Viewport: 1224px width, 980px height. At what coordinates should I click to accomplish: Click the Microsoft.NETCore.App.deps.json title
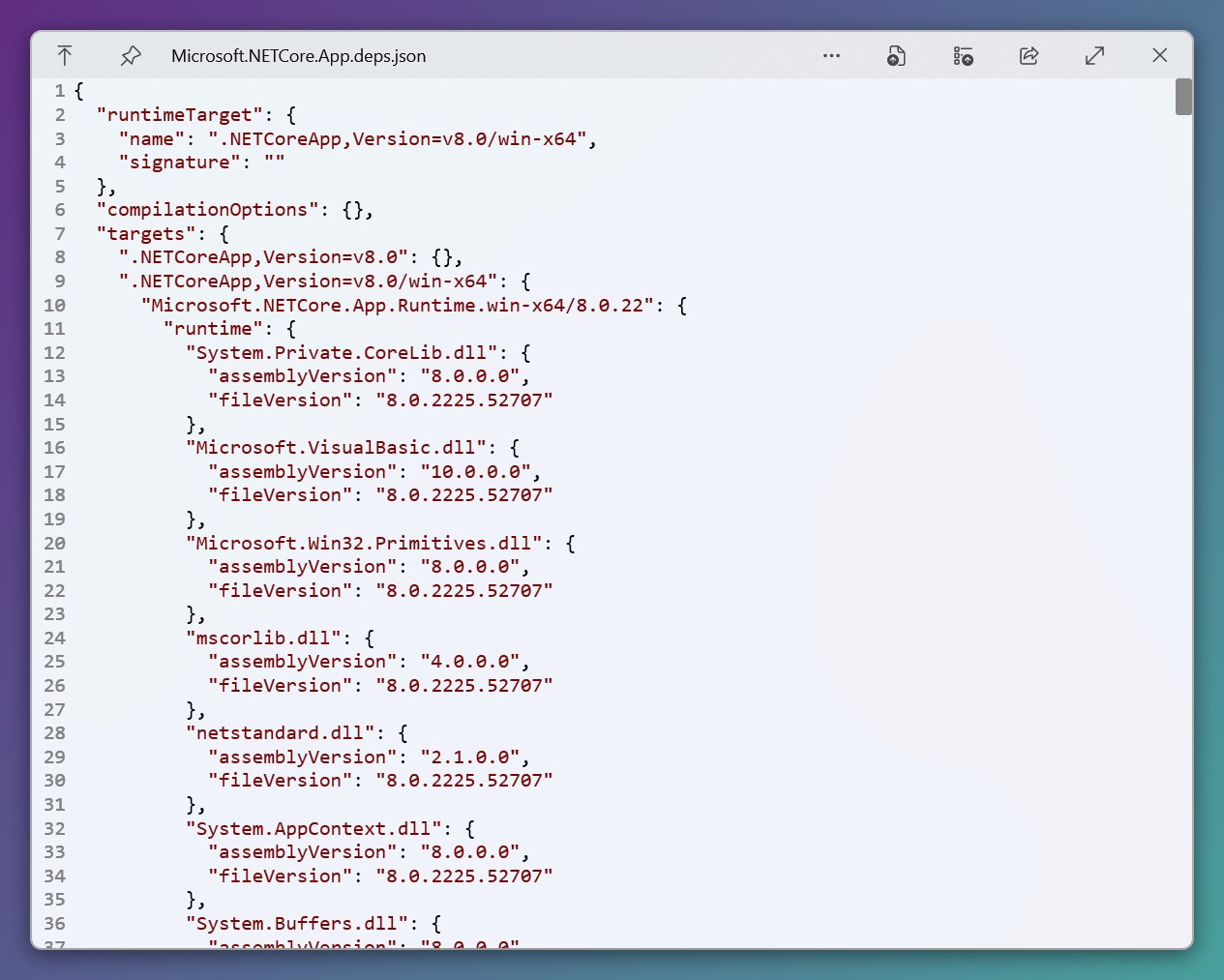point(298,55)
